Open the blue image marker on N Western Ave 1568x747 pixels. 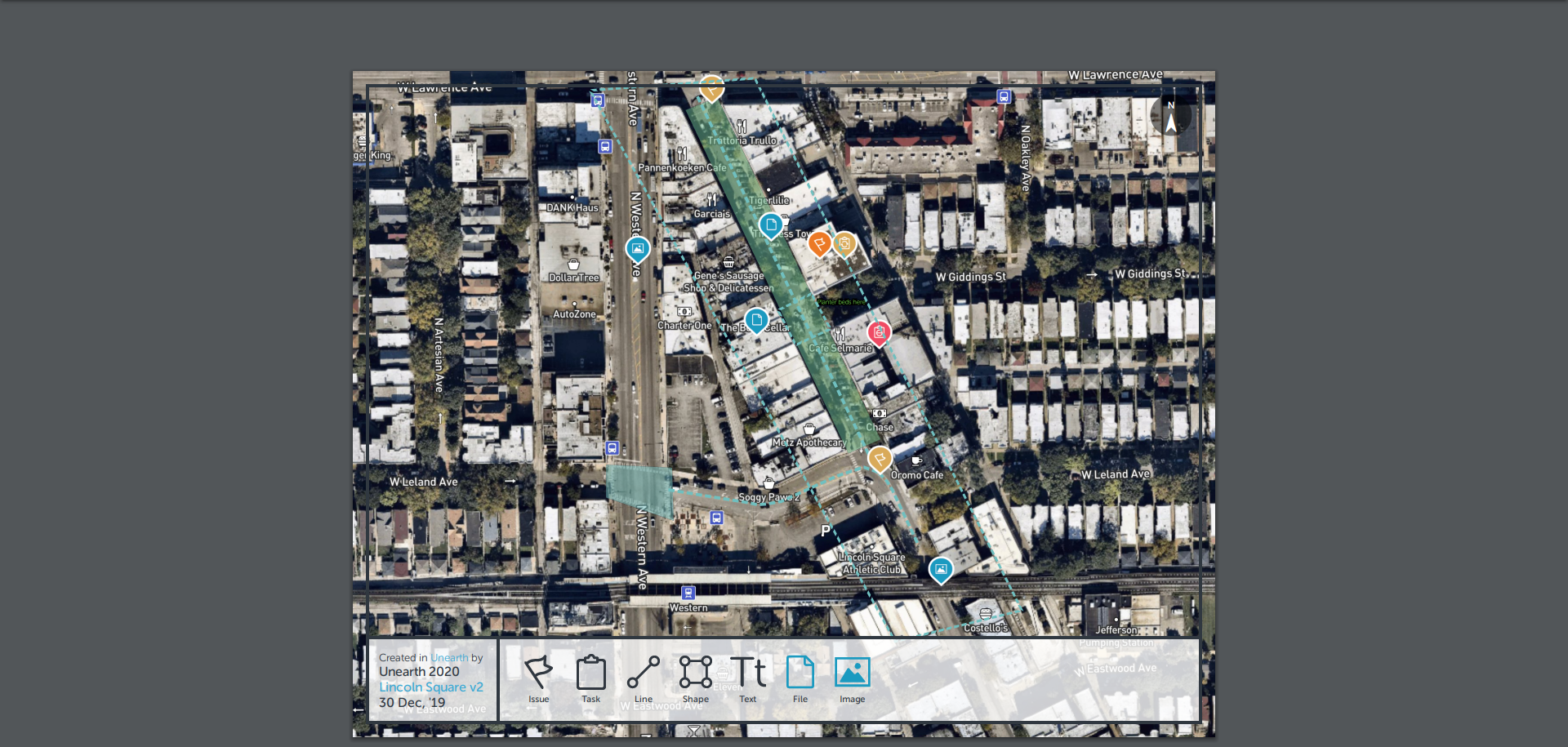click(638, 249)
